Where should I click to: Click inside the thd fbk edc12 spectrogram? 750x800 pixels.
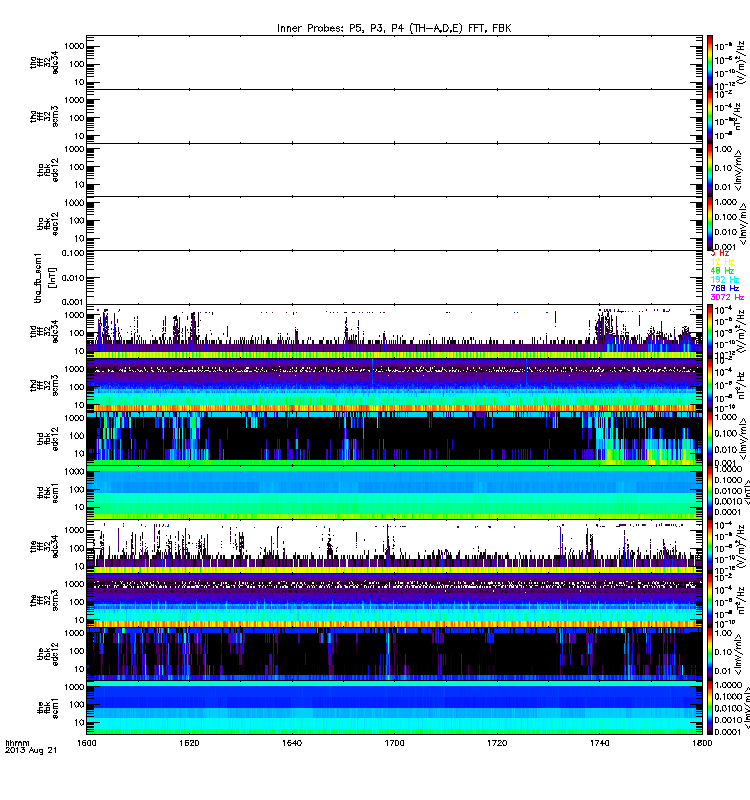[394, 439]
